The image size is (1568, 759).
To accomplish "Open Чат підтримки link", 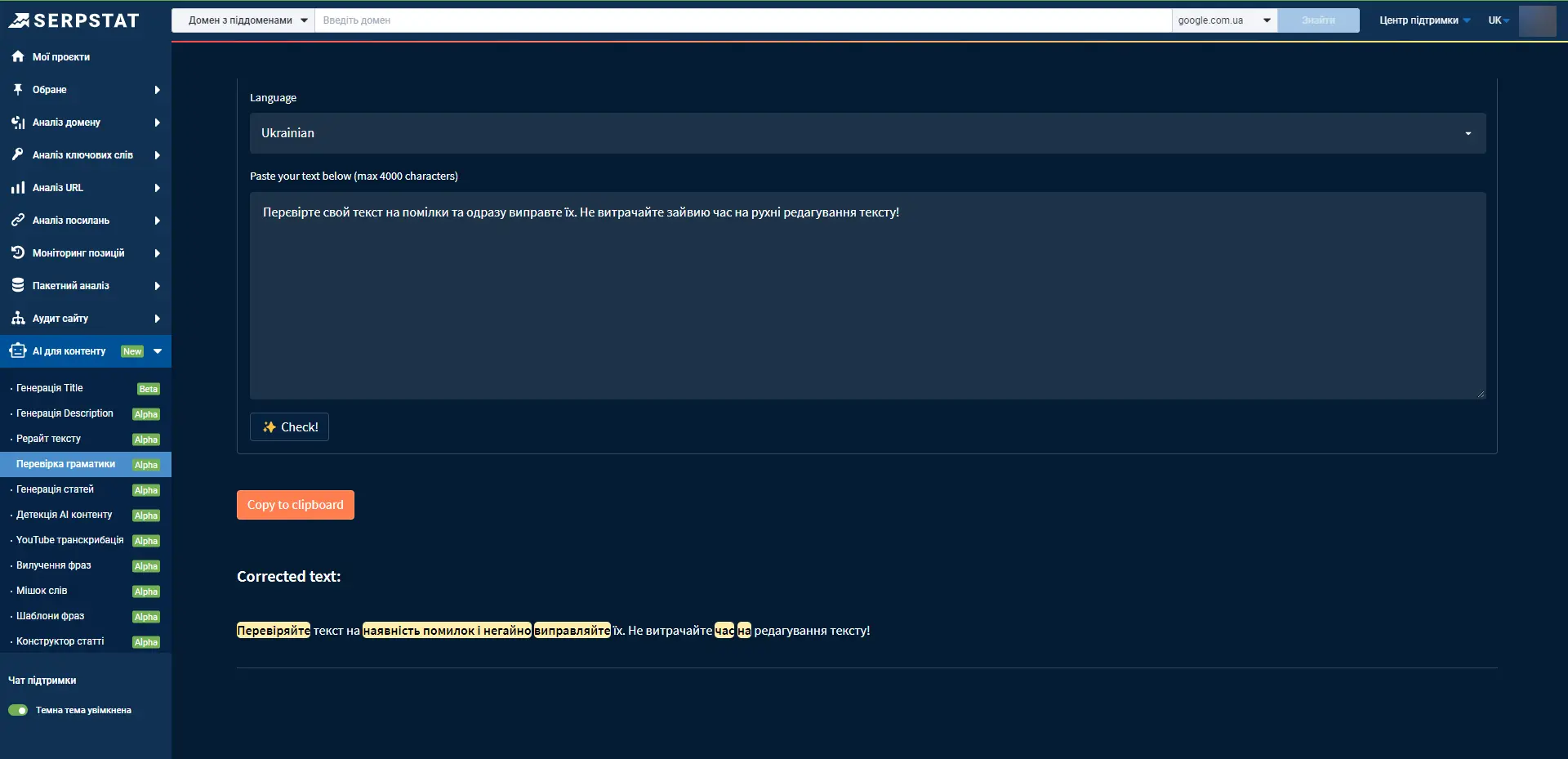I will (42, 681).
